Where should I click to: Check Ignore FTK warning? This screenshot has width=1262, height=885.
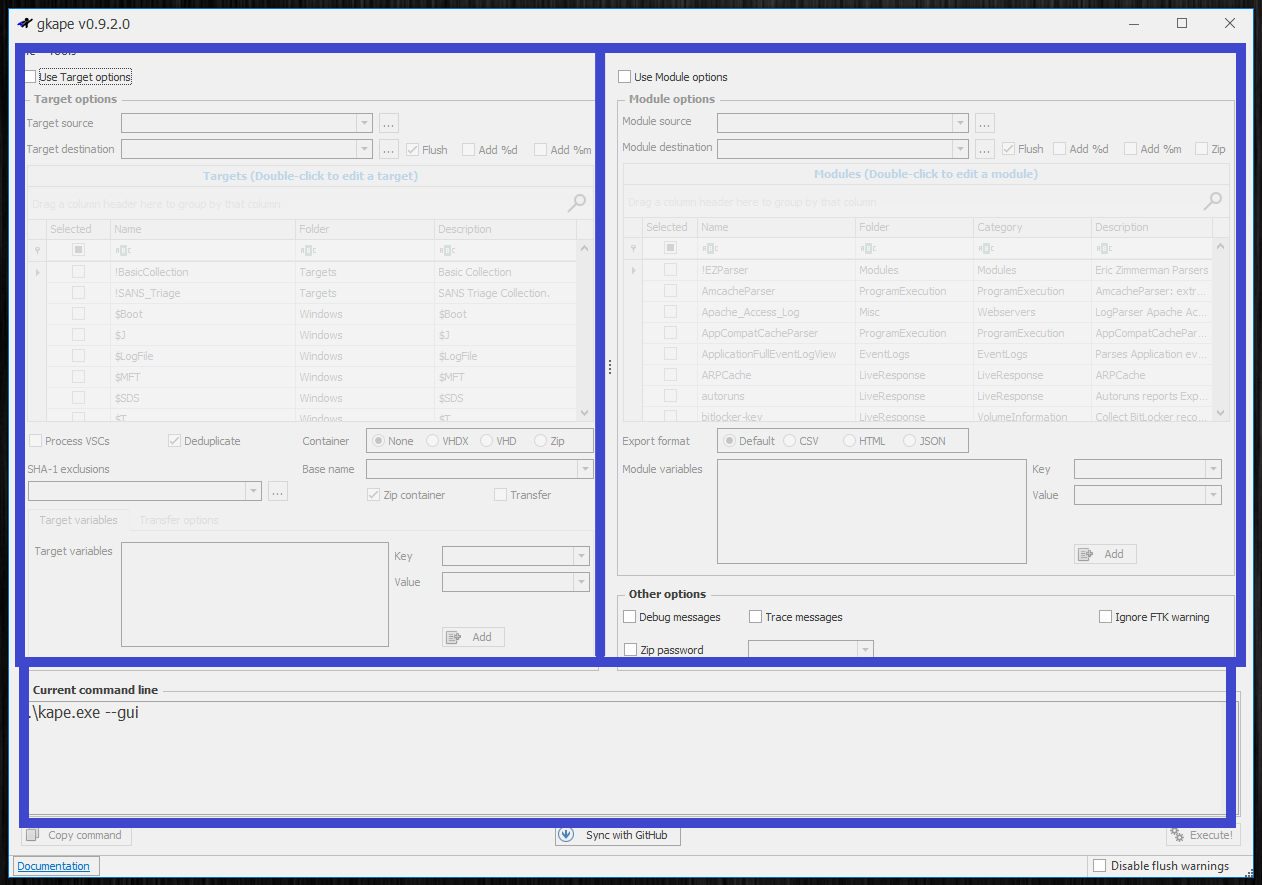pos(1105,617)
